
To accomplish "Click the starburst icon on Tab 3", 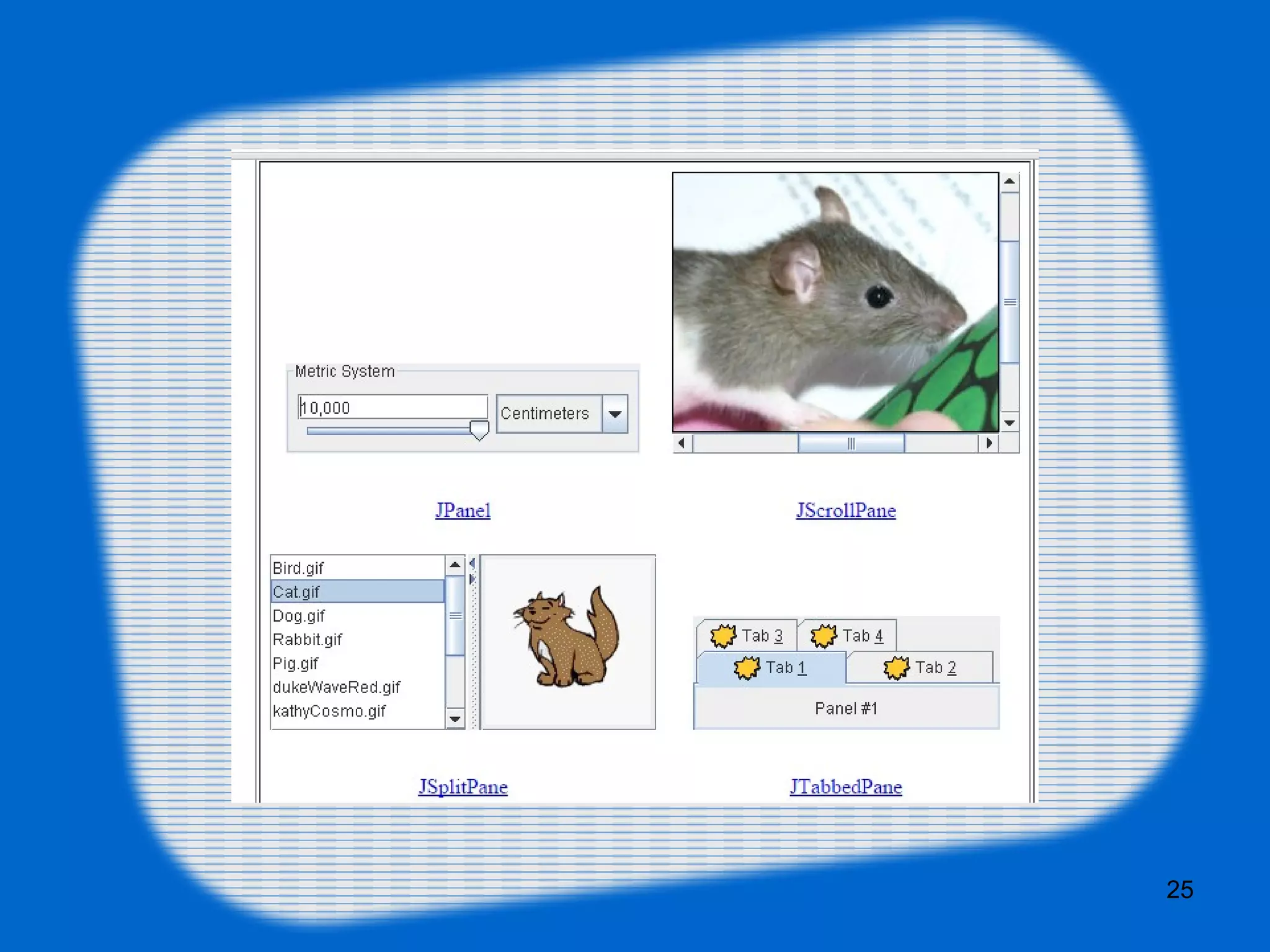I will click(722, 636).
